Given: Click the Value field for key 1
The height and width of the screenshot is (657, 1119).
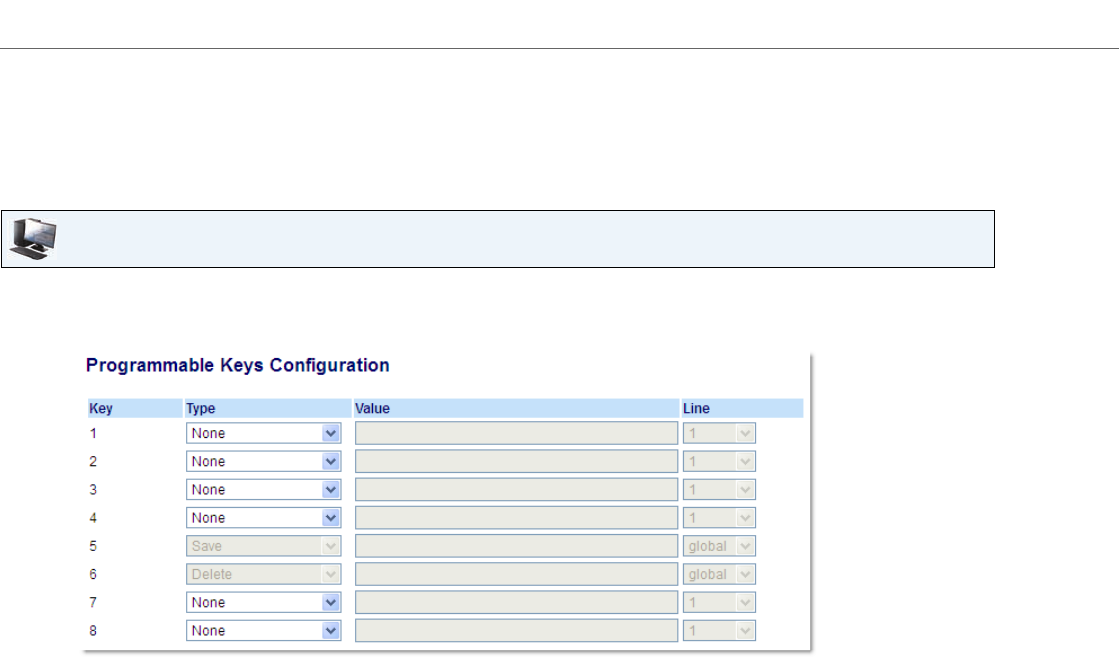Looking at the screenshot, I should 516,434.
